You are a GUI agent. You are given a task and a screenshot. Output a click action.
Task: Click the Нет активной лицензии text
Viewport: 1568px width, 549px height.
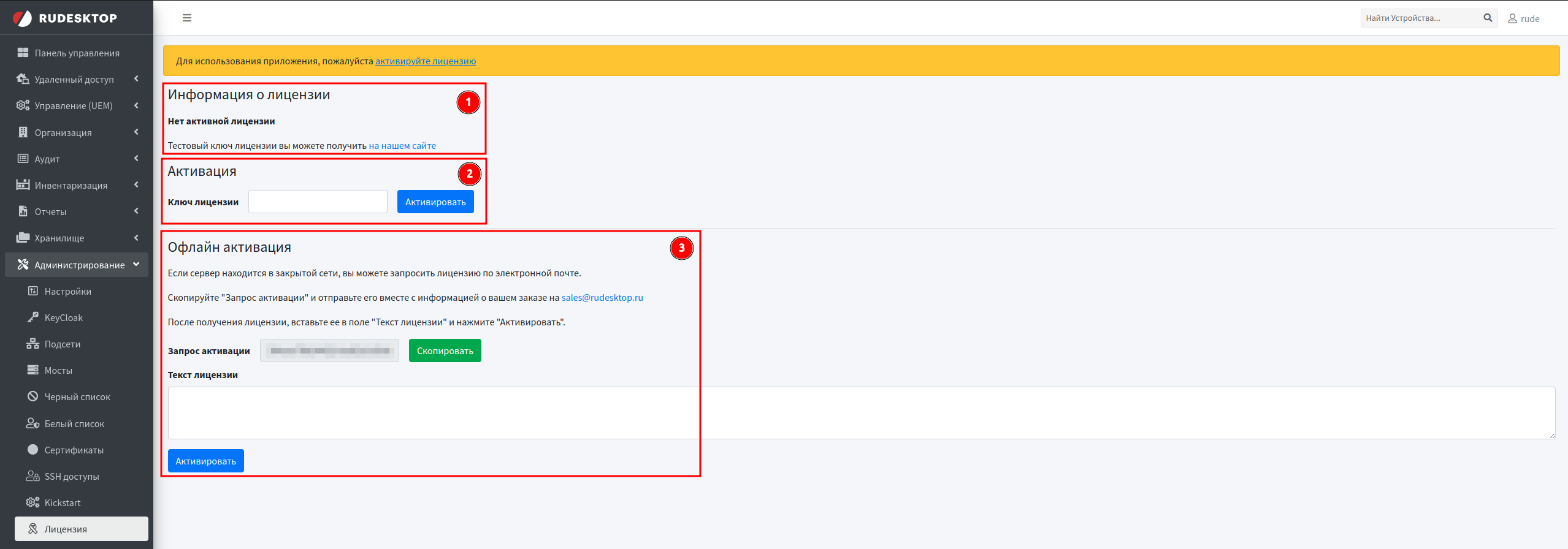point(221,121)
